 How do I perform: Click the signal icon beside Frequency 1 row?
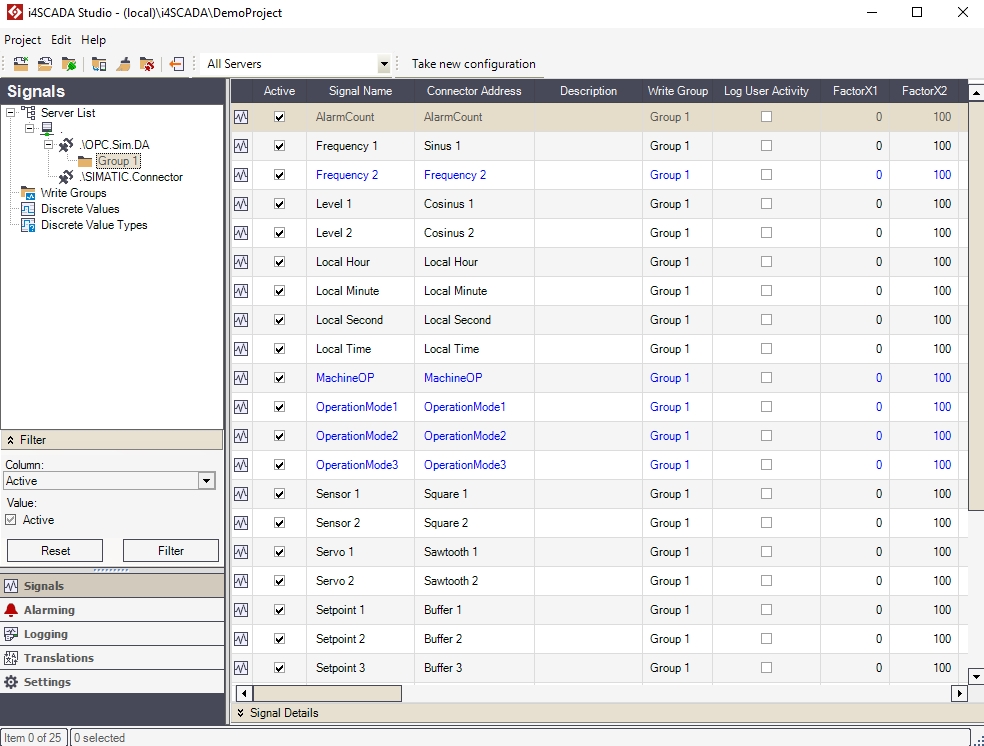[x=241, y=146]
